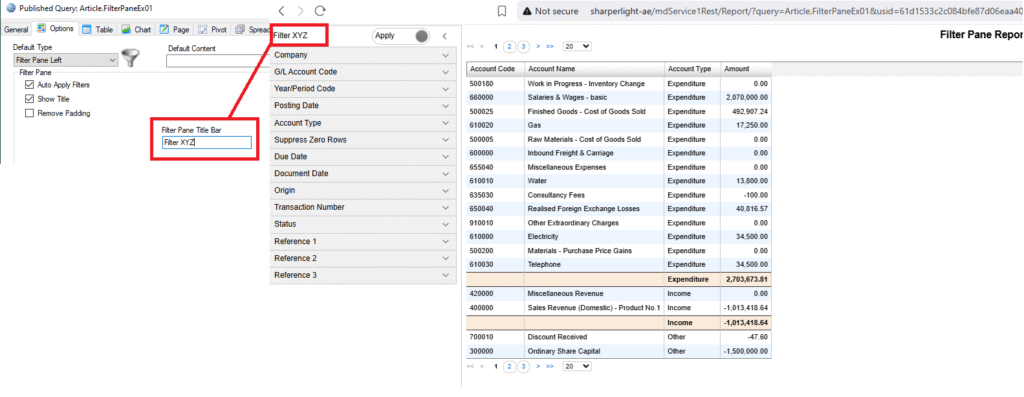The width and height of the screenshot is (1024, 397).
Task: Expand the Company filter
Action: tap(363, 56)
